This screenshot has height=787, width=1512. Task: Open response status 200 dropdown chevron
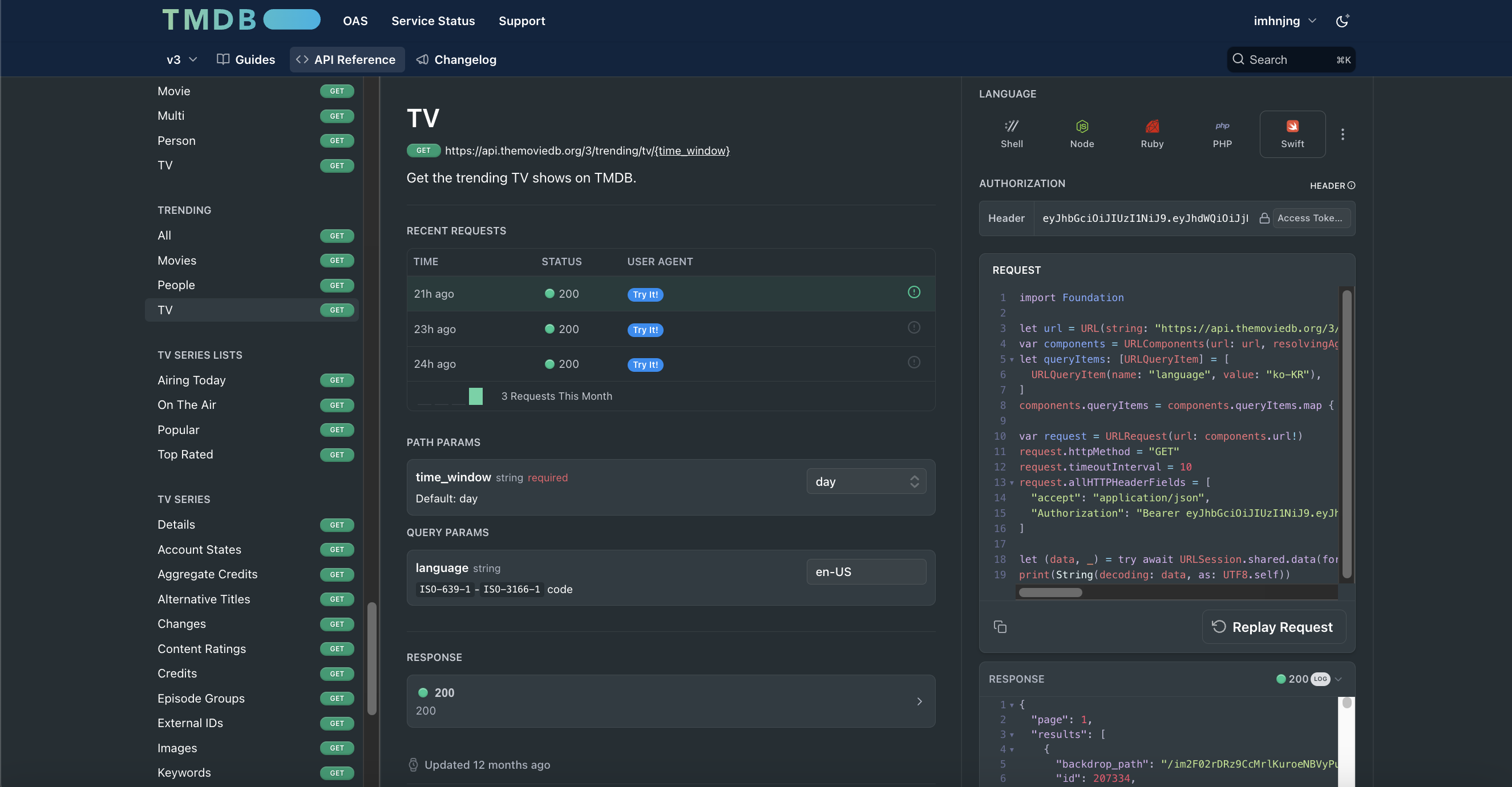point(1338,679)
